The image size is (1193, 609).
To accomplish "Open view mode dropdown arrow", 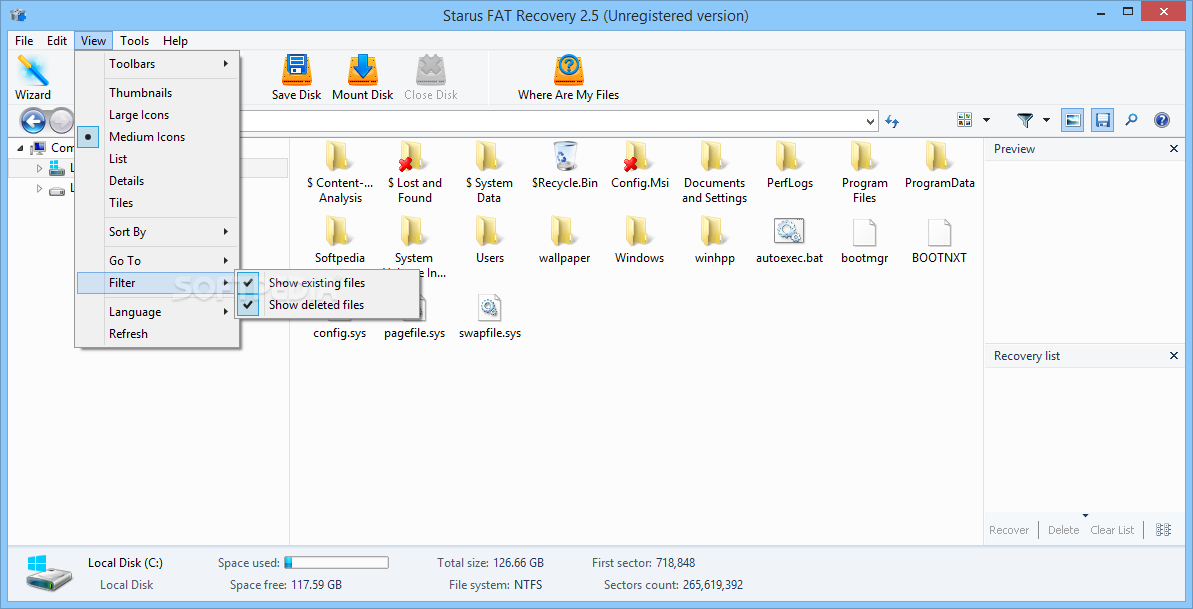I will [987, 120].
